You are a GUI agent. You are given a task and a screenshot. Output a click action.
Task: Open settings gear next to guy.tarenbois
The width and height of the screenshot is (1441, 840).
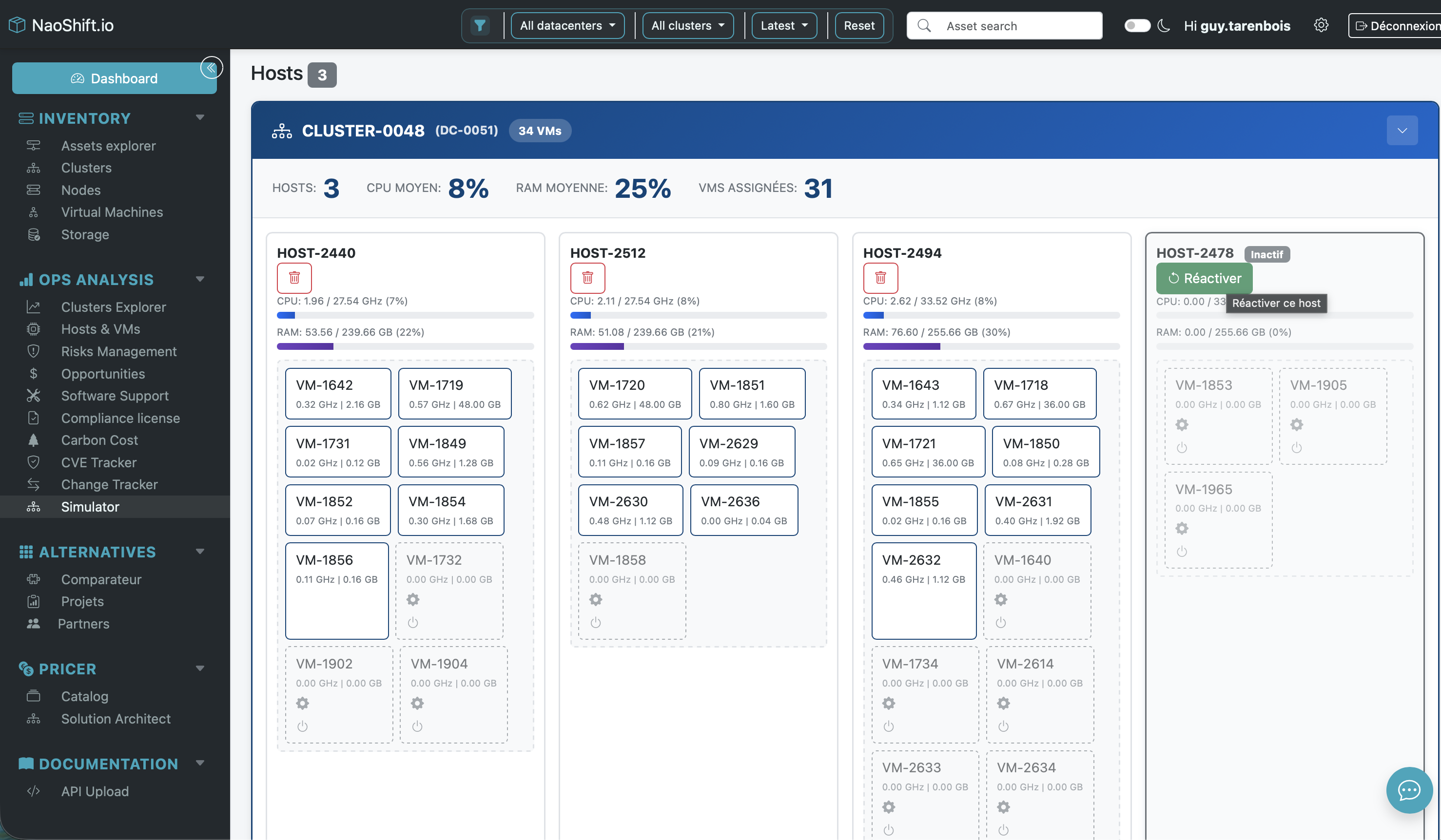[x=1320, y=25]
